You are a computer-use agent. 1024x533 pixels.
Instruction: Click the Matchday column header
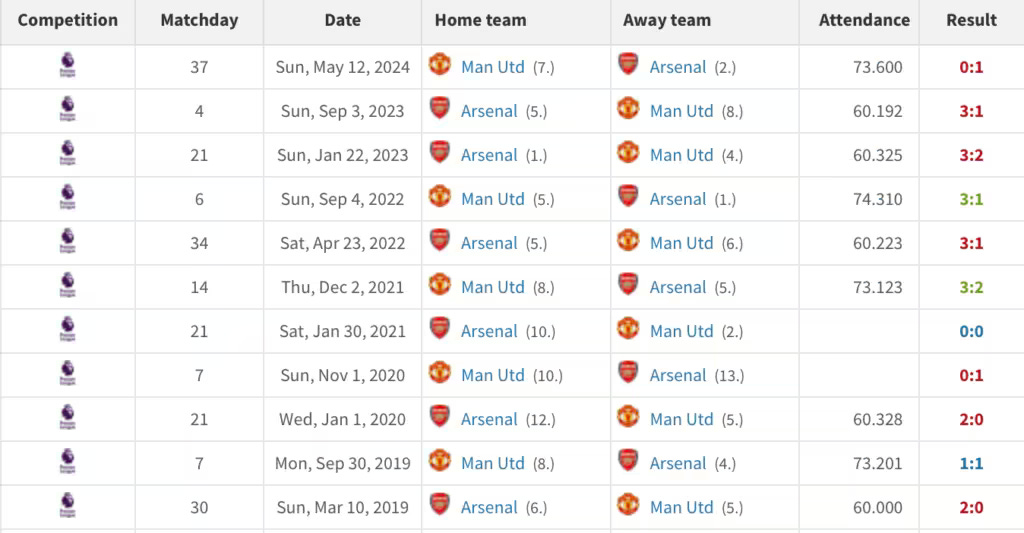tap(199, 20)
